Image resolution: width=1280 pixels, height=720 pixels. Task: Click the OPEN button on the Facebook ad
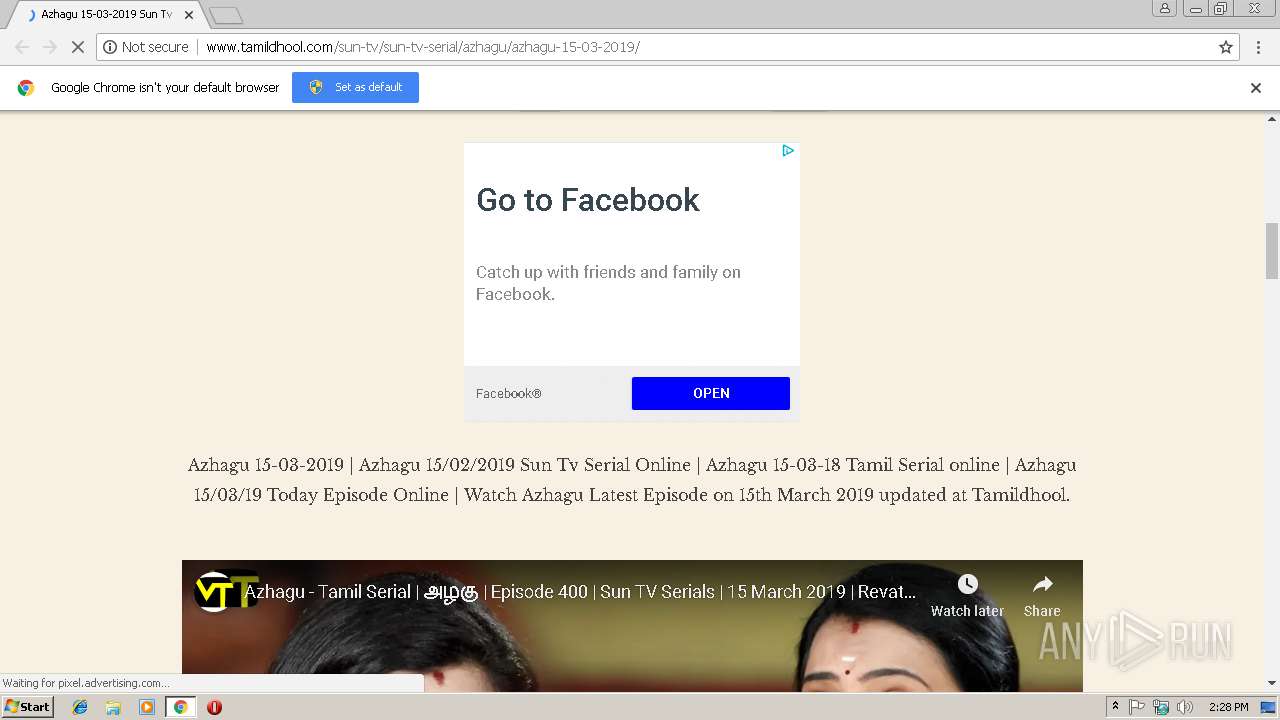(711, 393)
